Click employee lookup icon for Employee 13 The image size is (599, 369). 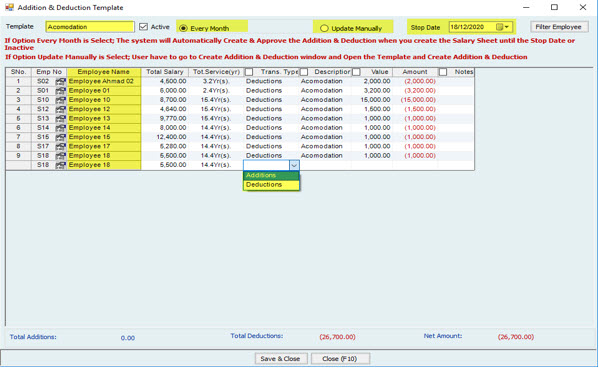[x=61, y=118]
